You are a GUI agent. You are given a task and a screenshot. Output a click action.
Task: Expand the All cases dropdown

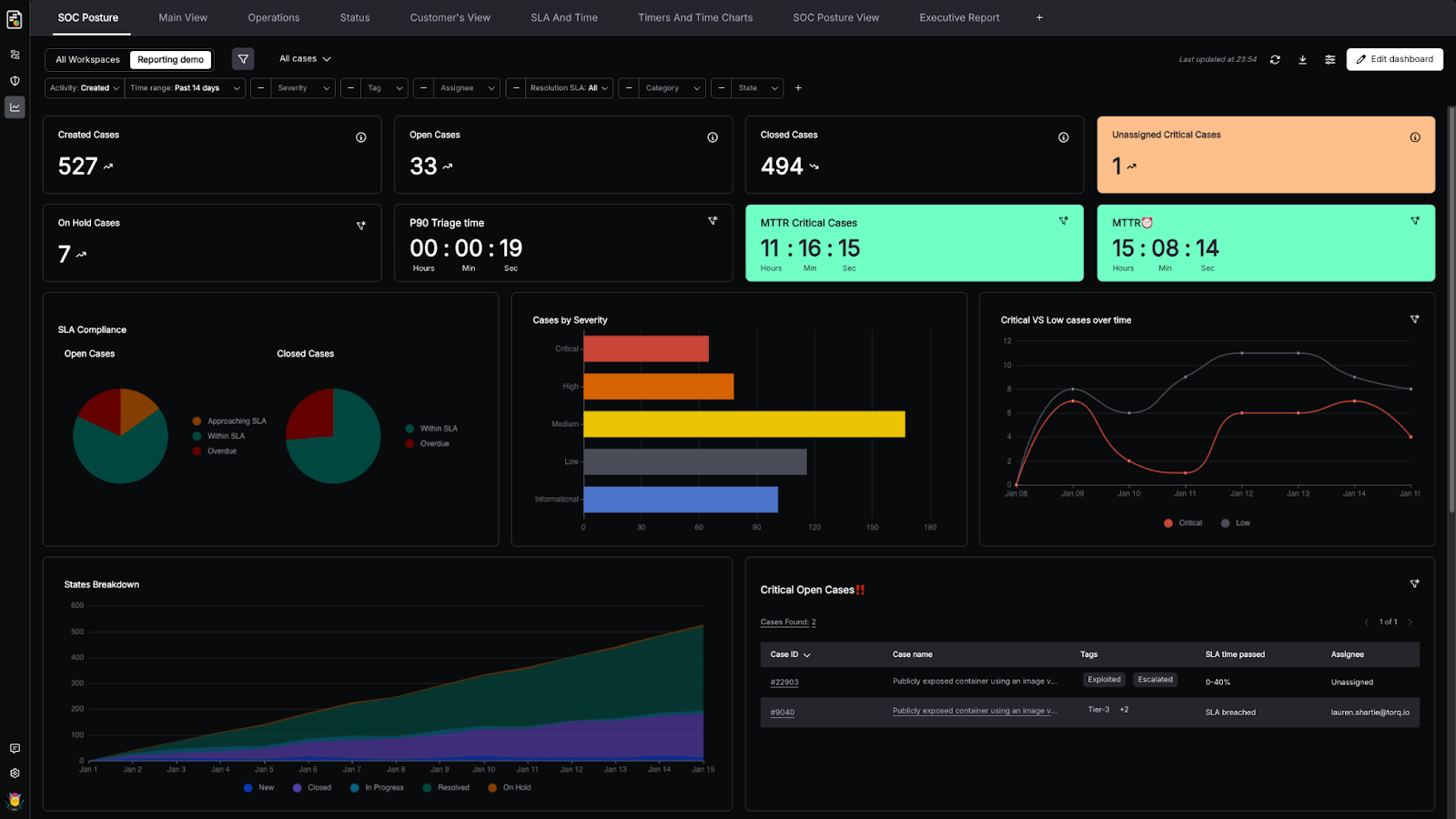(305, 59)
